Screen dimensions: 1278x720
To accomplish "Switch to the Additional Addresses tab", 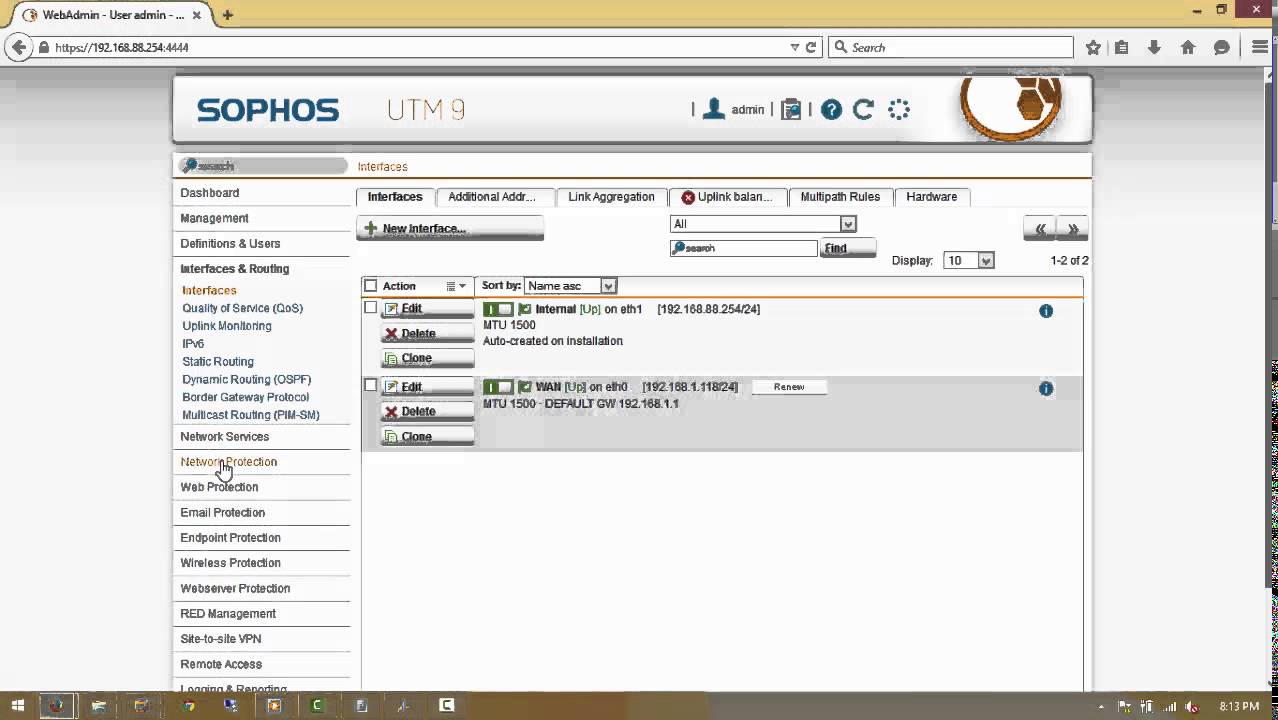I will [x=494, y=197].
